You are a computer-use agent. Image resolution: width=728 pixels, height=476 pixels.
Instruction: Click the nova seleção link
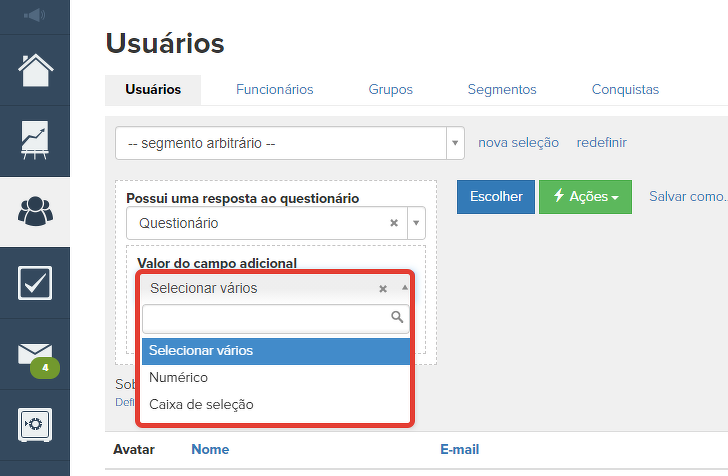[518, 143]
